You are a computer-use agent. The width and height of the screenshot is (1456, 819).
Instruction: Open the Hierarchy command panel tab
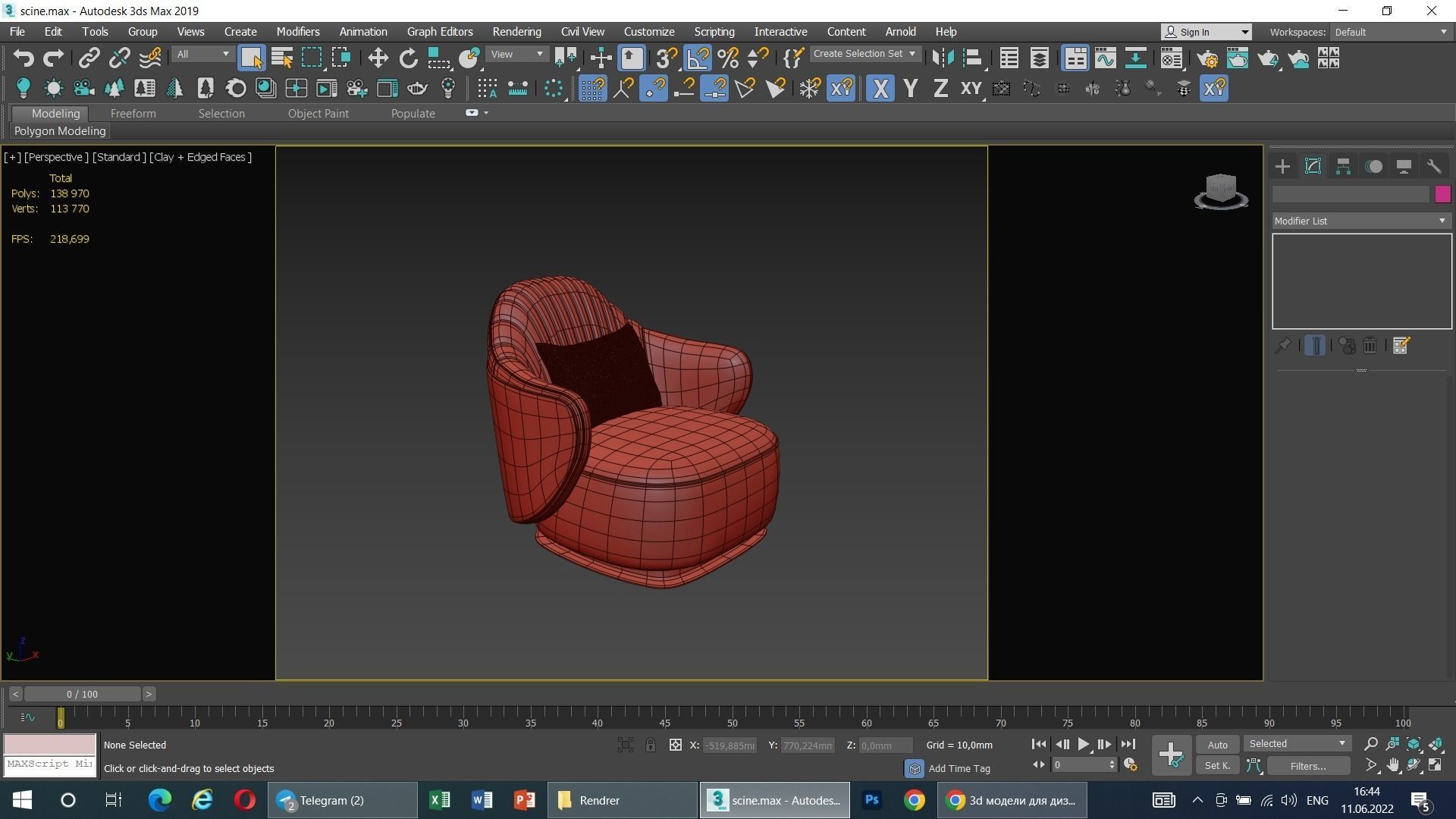pos(1343,167)
